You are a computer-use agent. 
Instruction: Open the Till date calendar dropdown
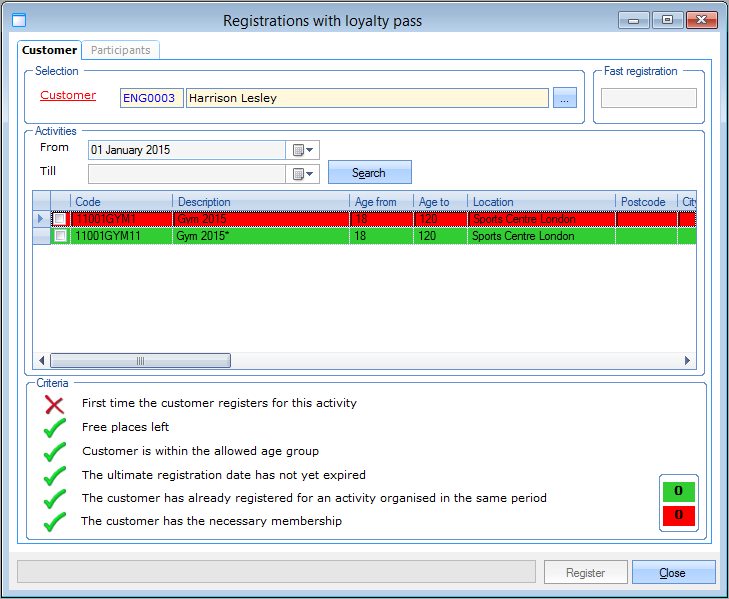coord(303,174)
